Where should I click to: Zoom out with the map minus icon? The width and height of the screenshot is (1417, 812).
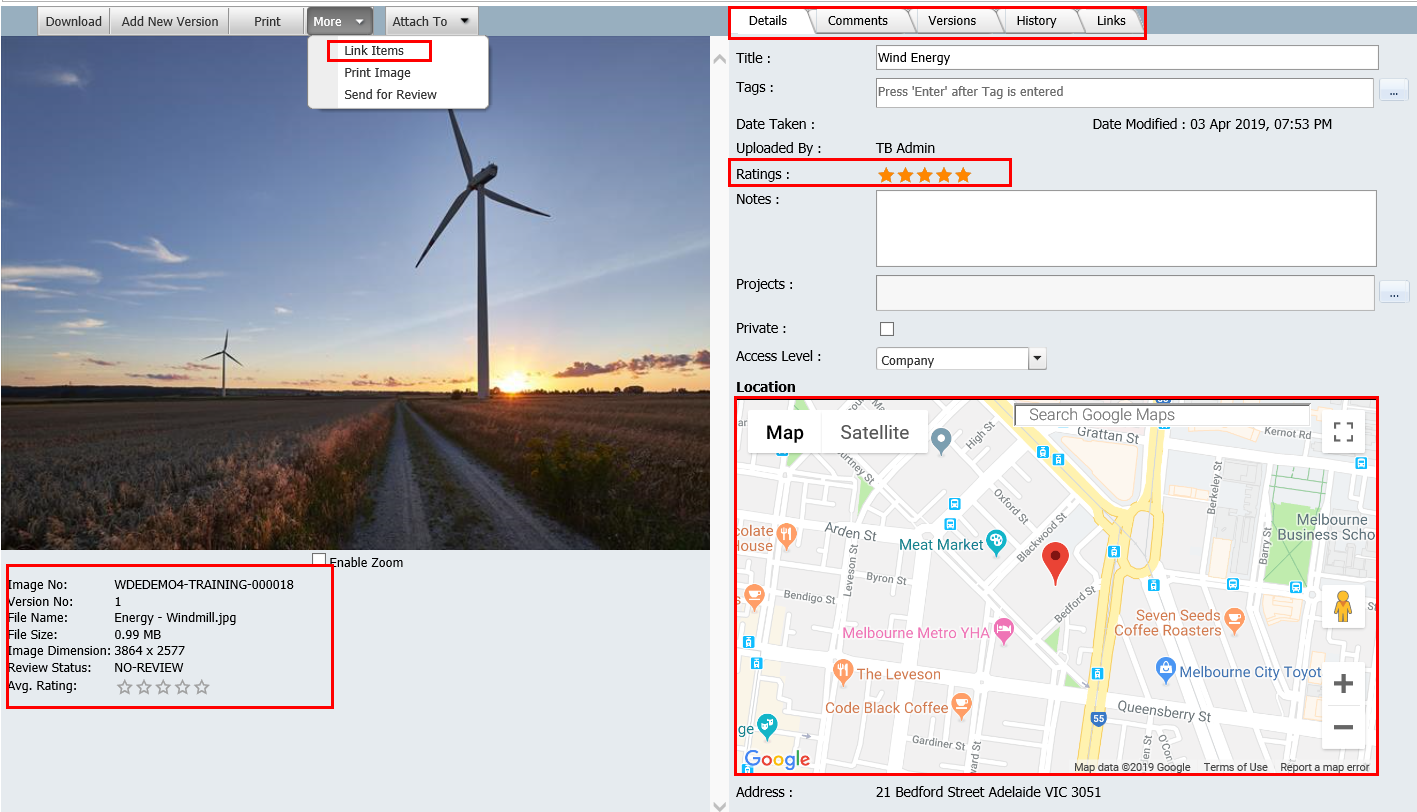[x=1343, y=727]
